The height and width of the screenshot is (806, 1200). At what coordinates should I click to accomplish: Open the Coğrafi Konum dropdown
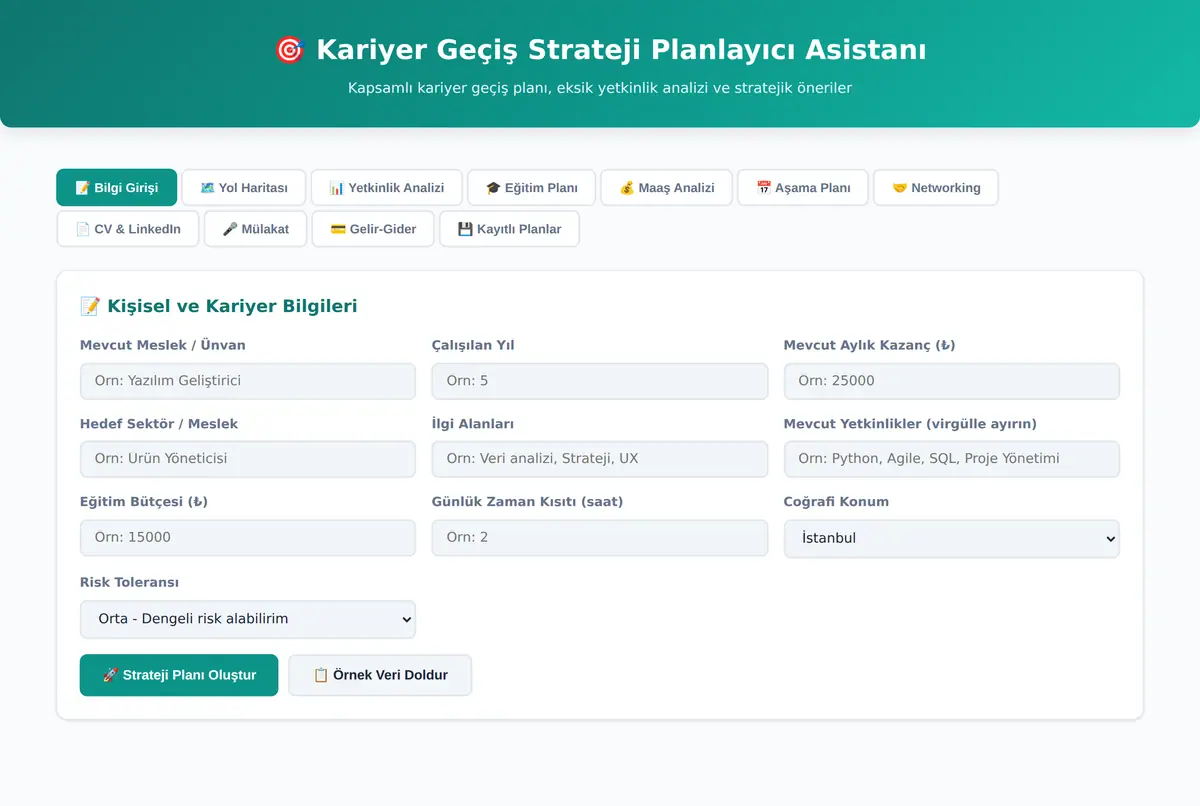click(952, 538)
